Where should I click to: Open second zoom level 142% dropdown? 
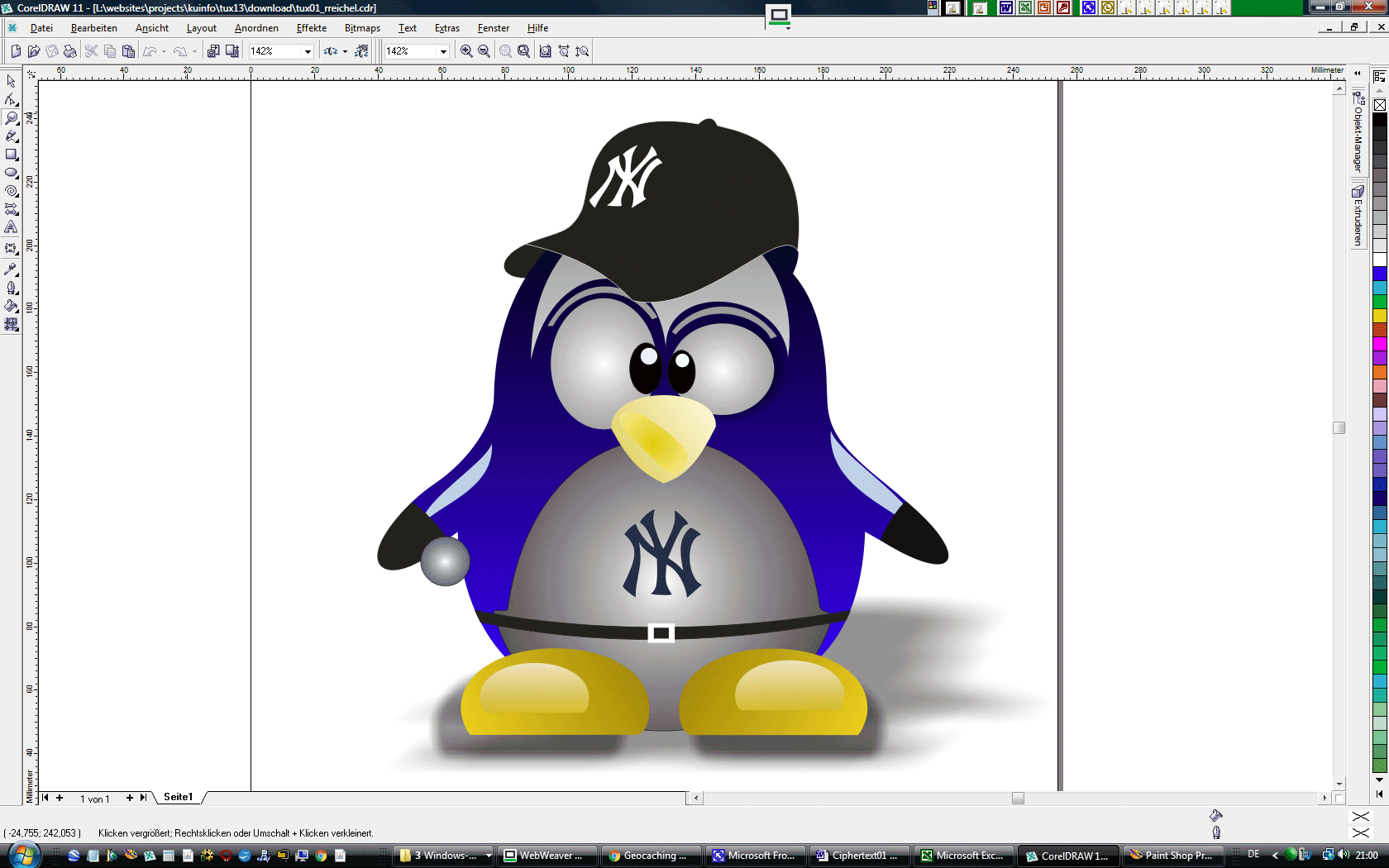tap(443, 51)
